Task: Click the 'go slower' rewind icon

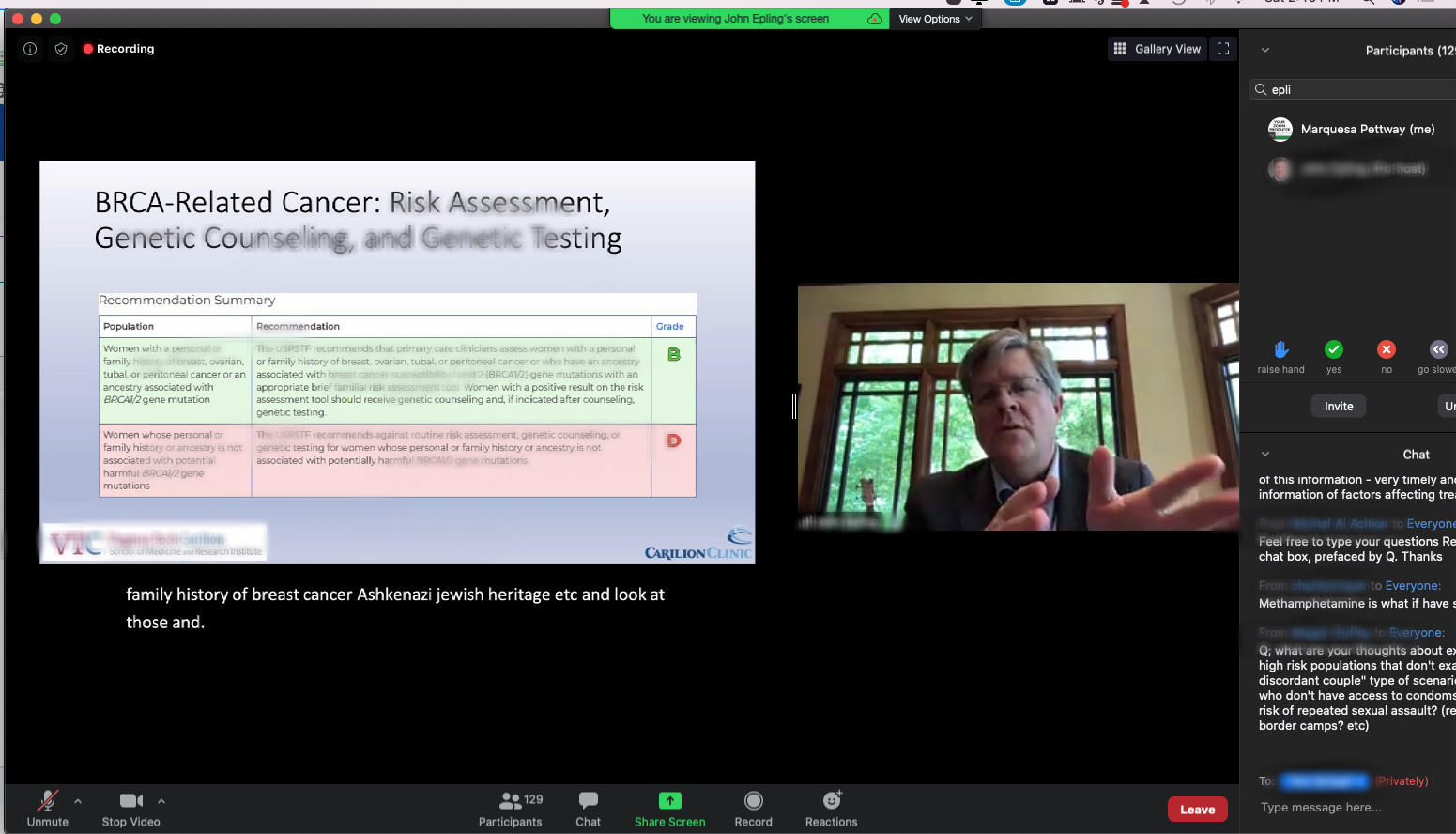Action: (1438, 349)
